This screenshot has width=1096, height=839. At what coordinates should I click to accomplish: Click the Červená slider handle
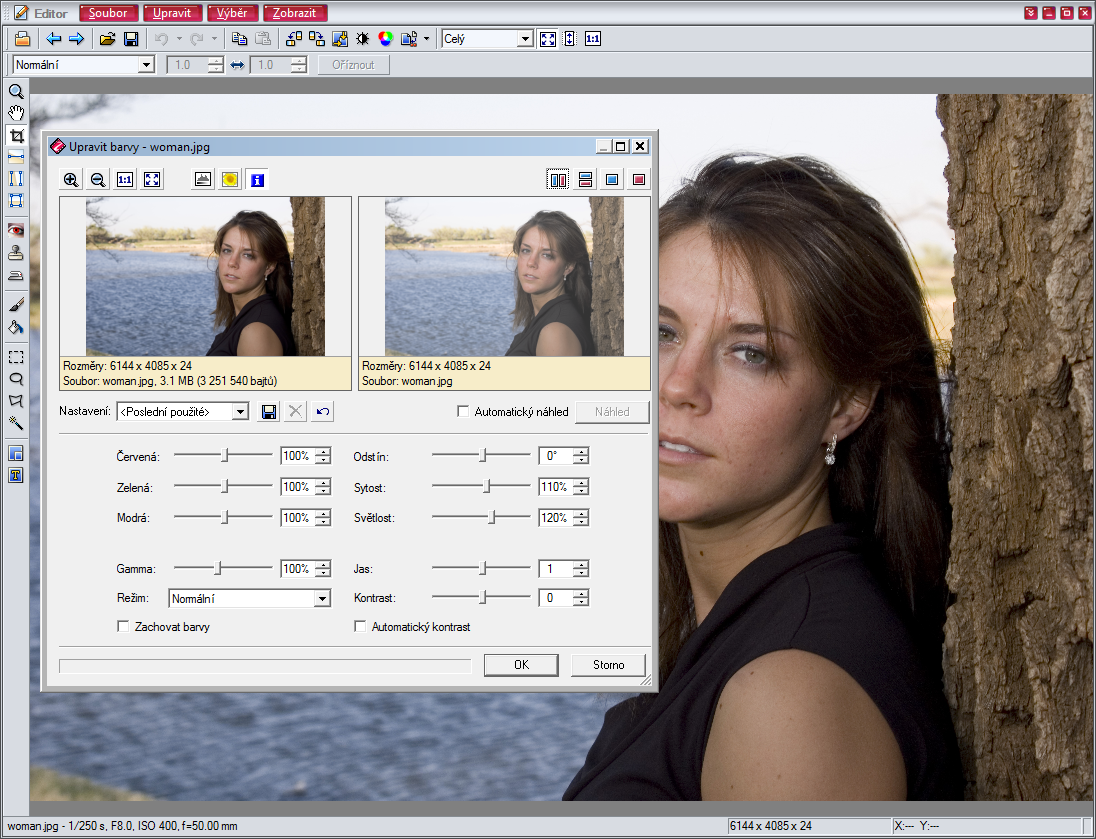coord(224,455)
